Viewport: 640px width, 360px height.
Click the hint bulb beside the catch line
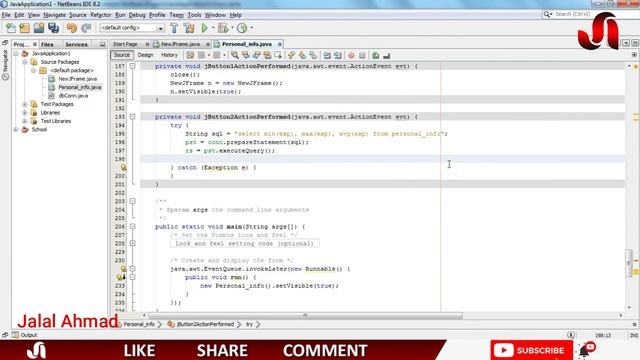pos(123,167)
